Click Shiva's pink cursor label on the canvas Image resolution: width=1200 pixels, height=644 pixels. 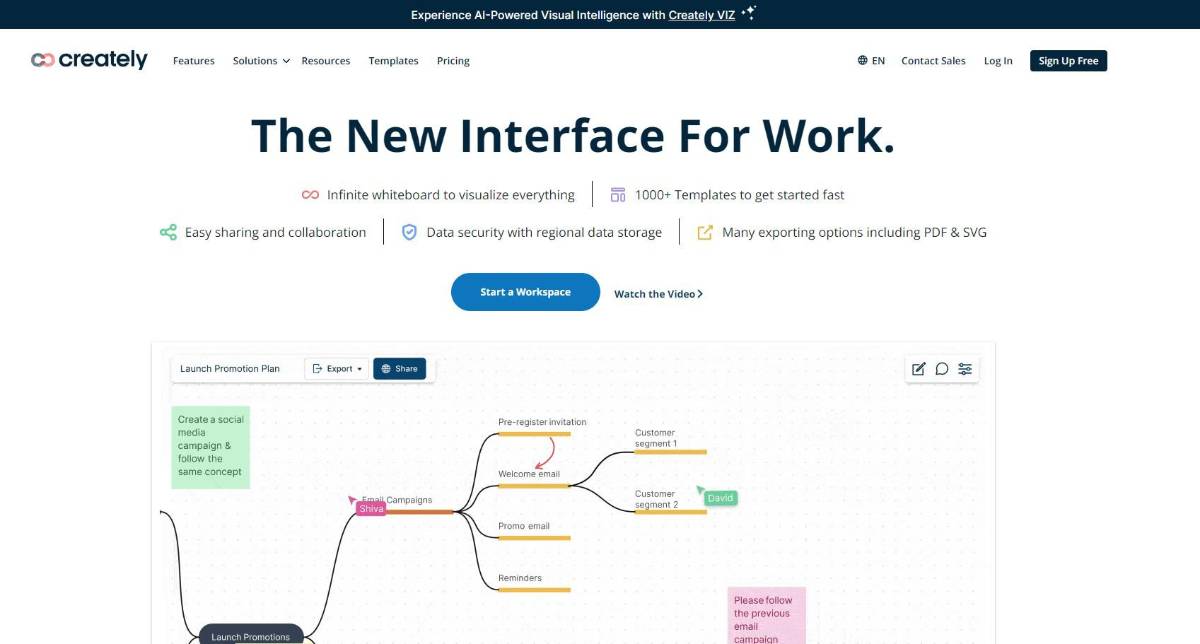(370, 508)
